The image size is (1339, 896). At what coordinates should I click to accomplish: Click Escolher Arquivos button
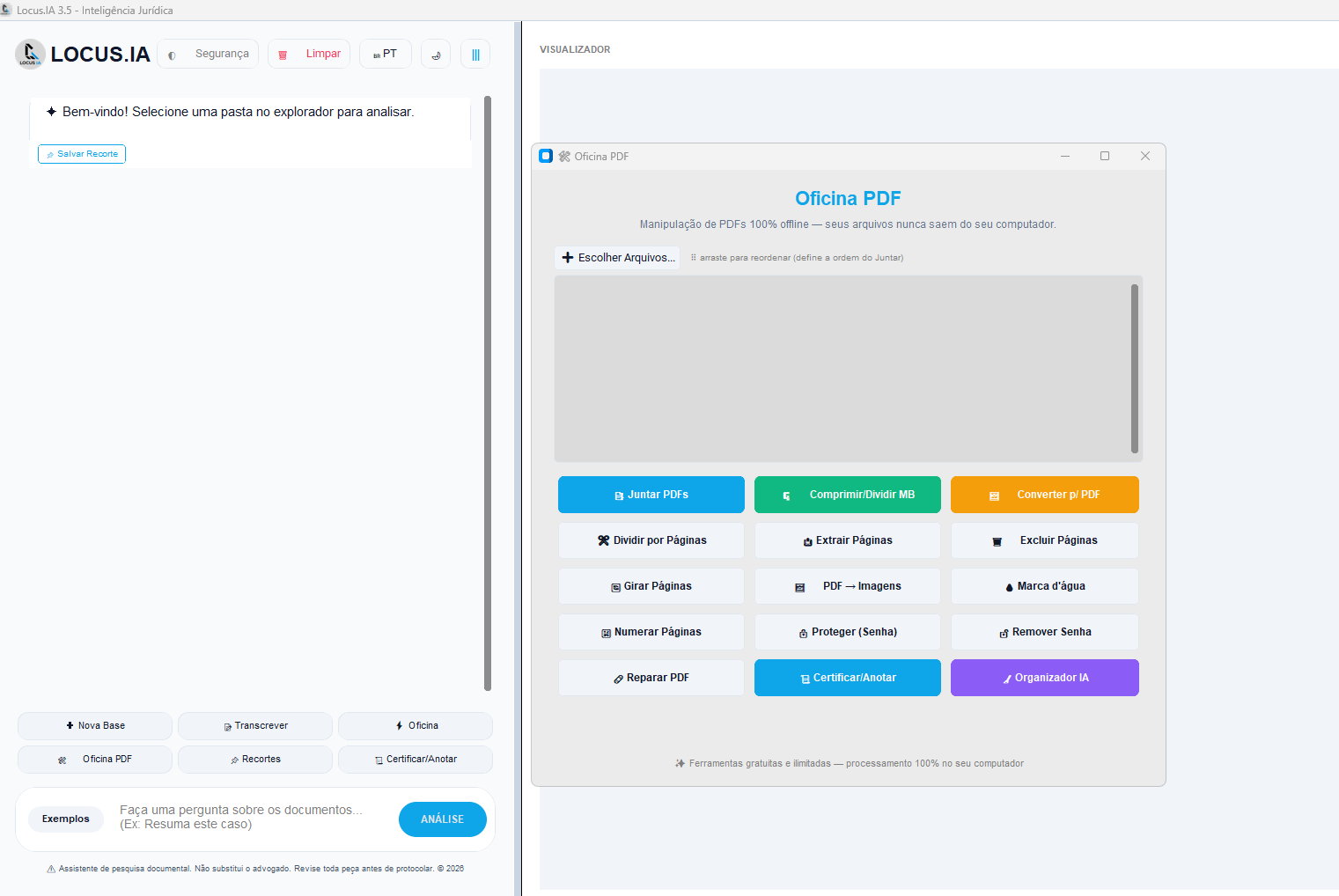pos(618,258)
